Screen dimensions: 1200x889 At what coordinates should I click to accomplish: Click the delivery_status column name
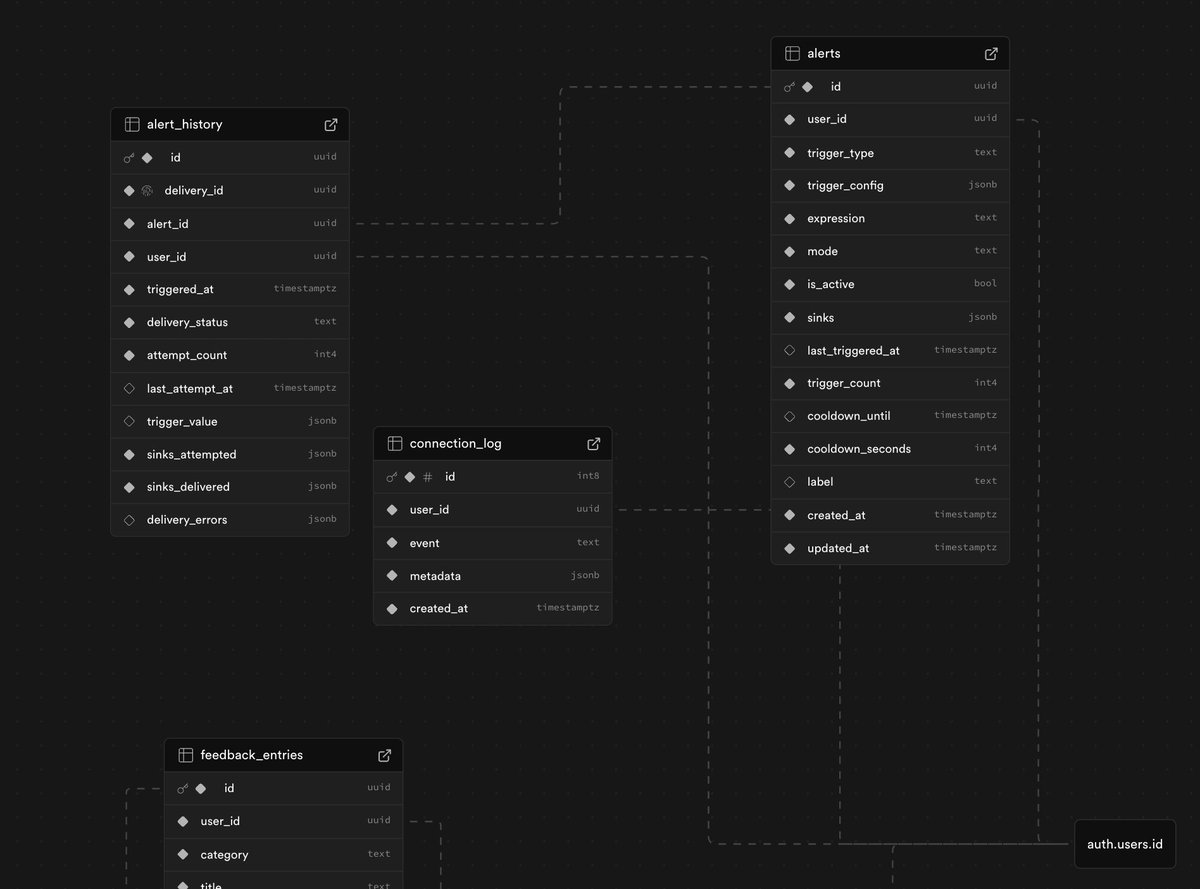tap(187, 323)
